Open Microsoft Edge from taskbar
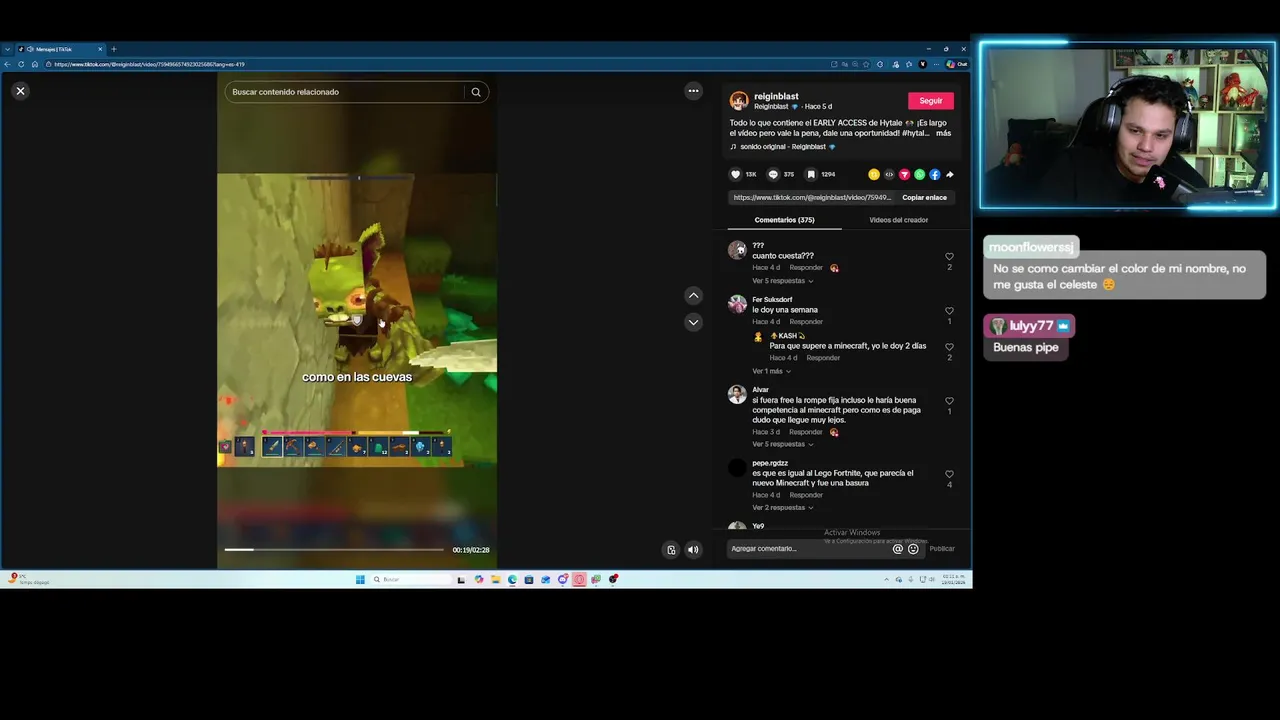Image resolution: width=1280 pixels, height=720 pixels. (x=512, y=579)
